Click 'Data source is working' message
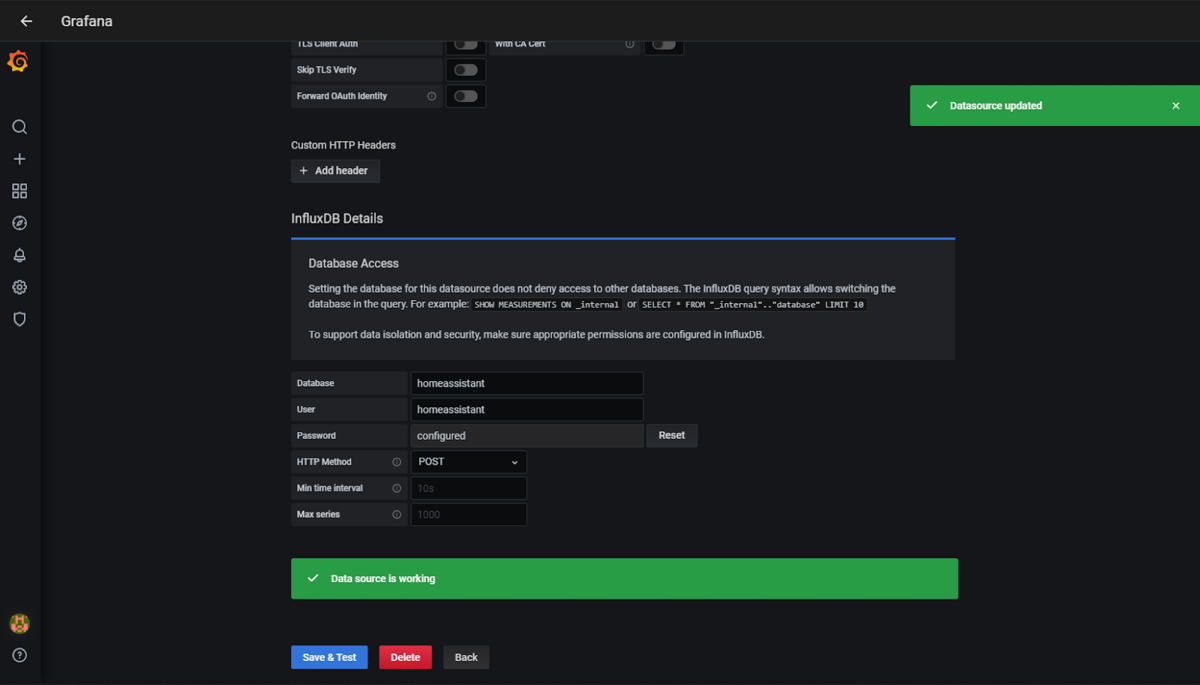This screenshot has height=685, width=1200. click(x=383, y=579)
